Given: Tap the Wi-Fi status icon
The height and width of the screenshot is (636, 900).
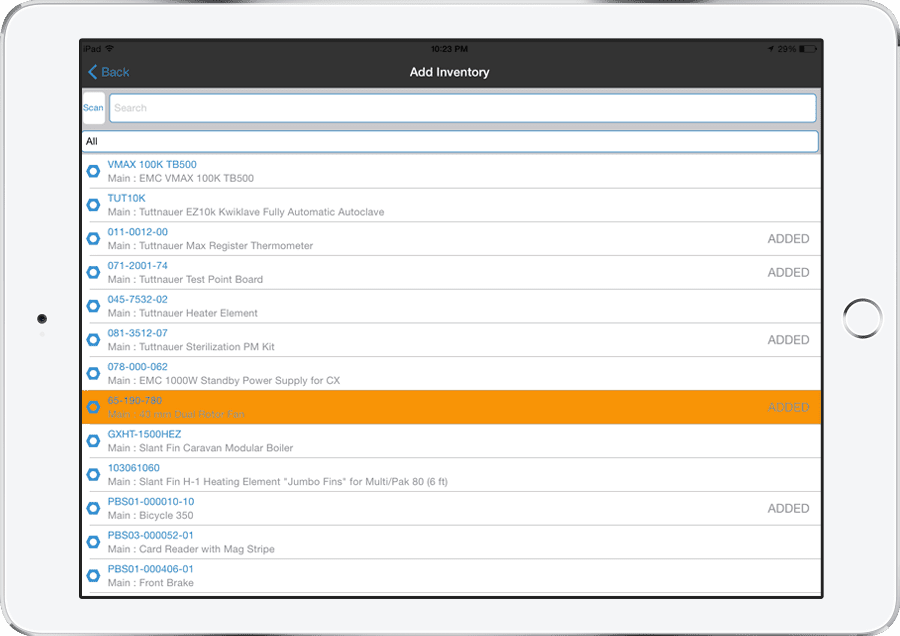Looking at the screenshot, I should pyautogui.click(x=109, y=49).
